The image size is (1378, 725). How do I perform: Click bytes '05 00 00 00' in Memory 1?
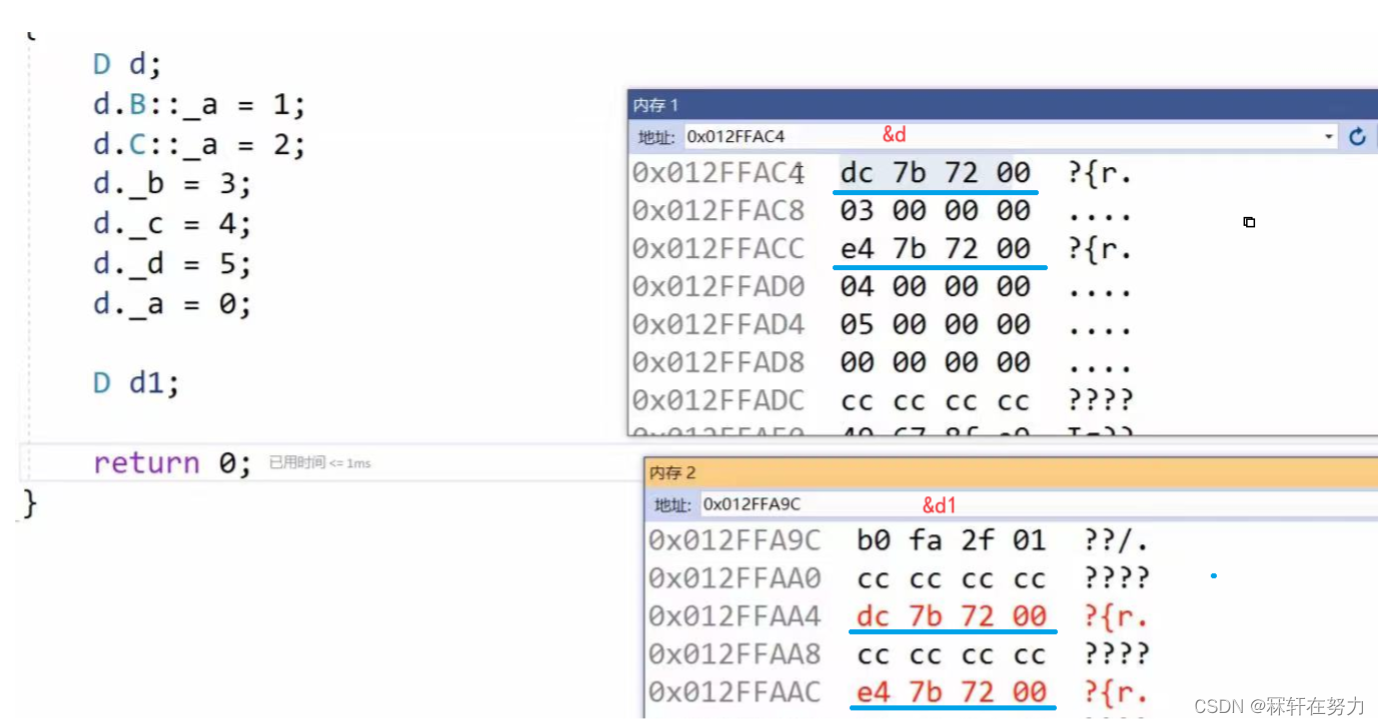pyautogui.click(x=935, y=325)
